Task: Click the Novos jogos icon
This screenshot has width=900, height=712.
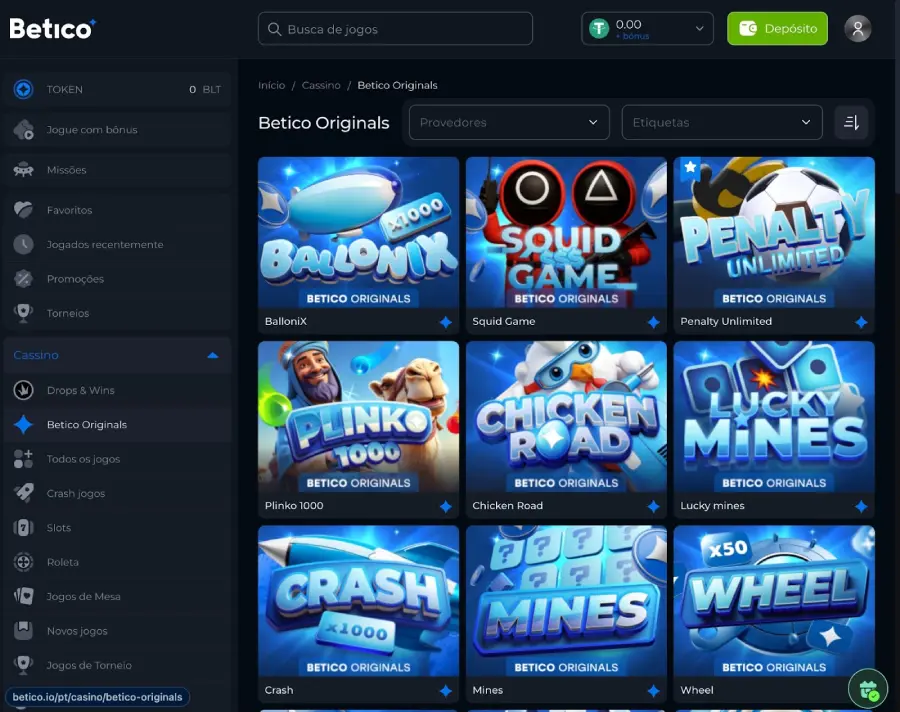Action: 24,630
